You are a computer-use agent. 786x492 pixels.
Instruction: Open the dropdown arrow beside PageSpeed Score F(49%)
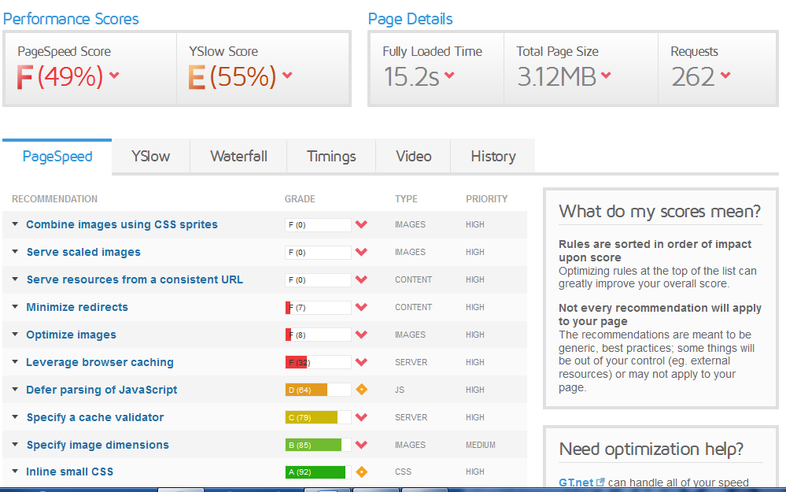(x=114, y=75)
